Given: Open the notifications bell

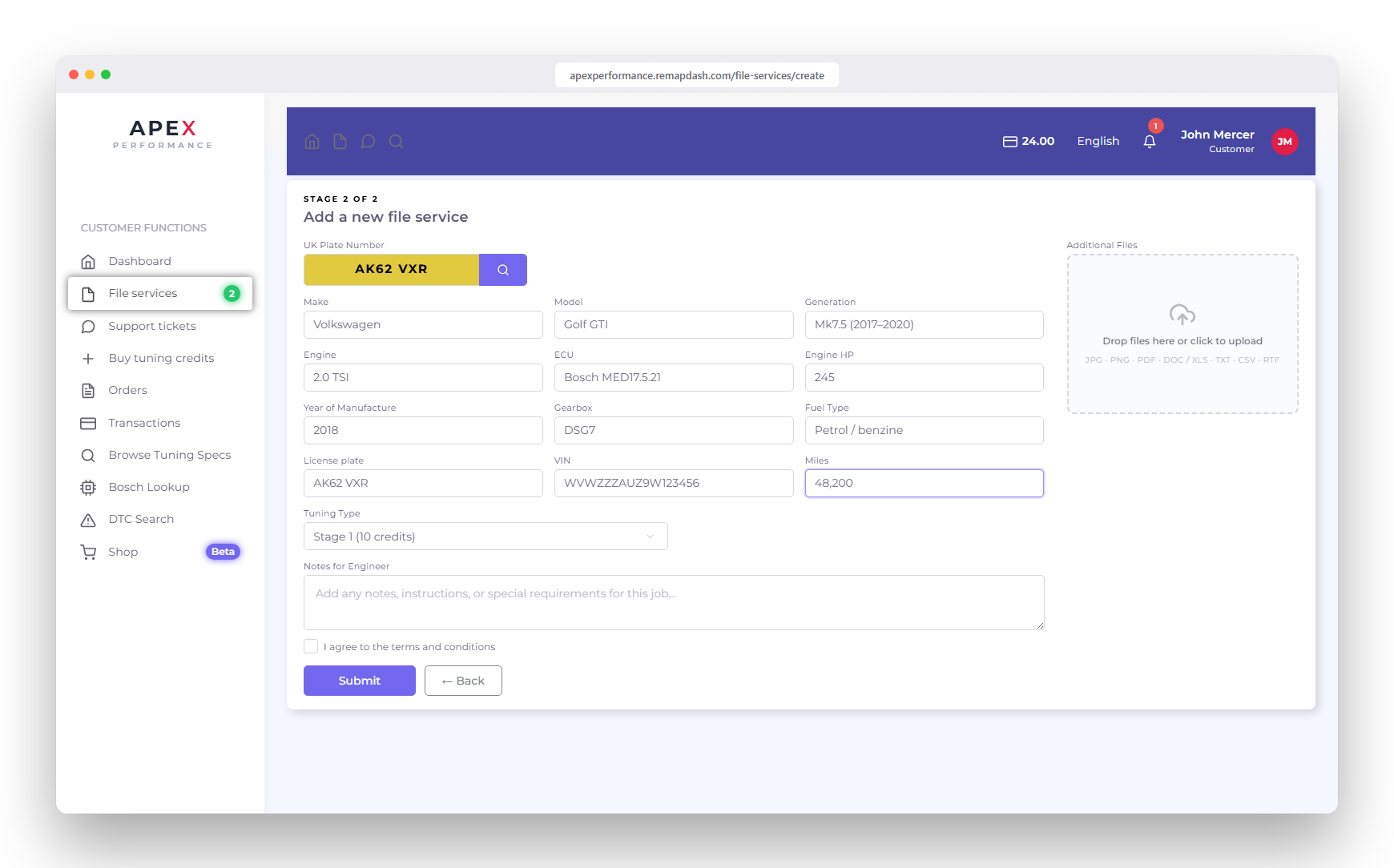Looking at the screenshot, I should click(1150, 142).
